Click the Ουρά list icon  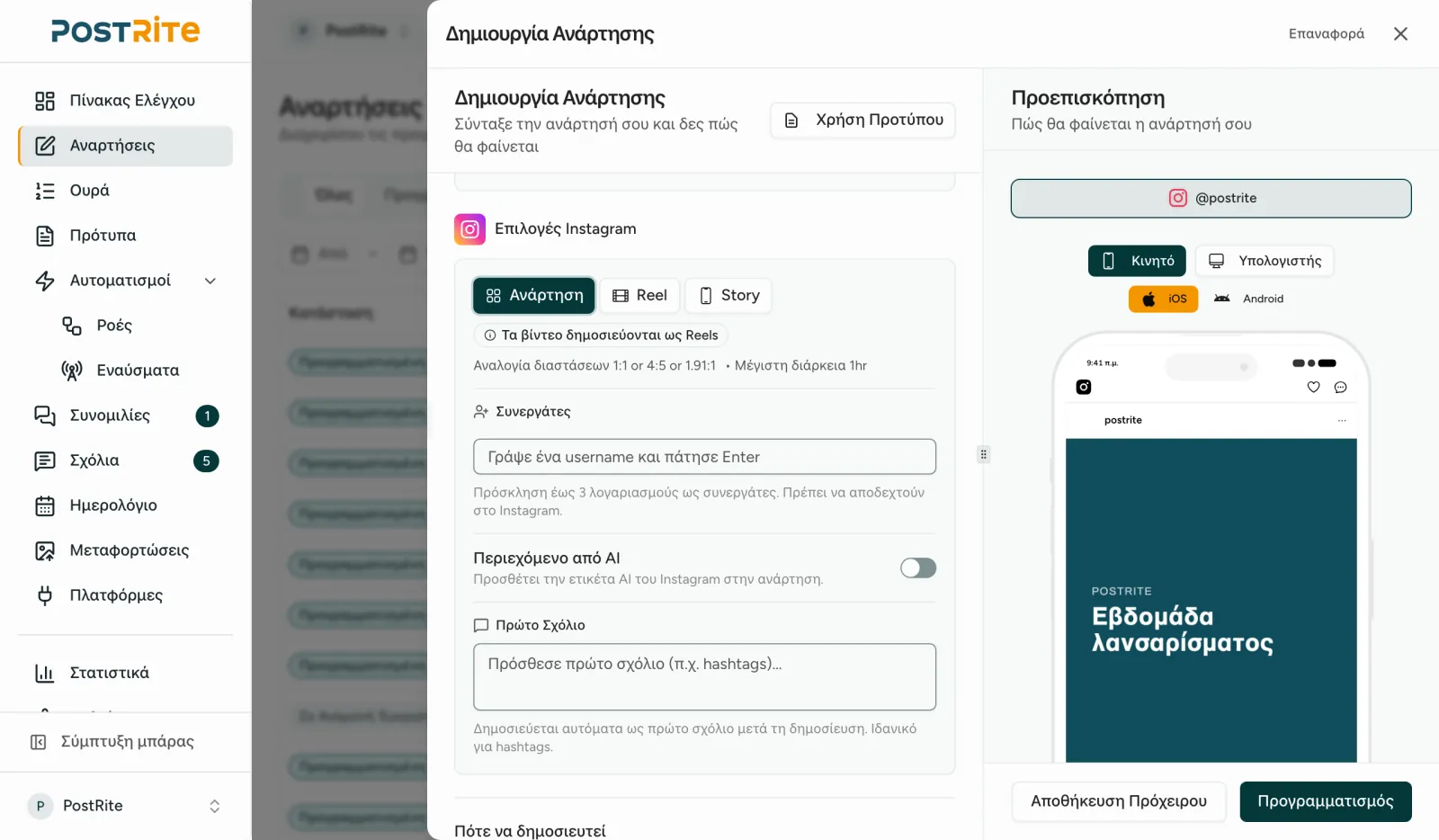pos(45,191)
